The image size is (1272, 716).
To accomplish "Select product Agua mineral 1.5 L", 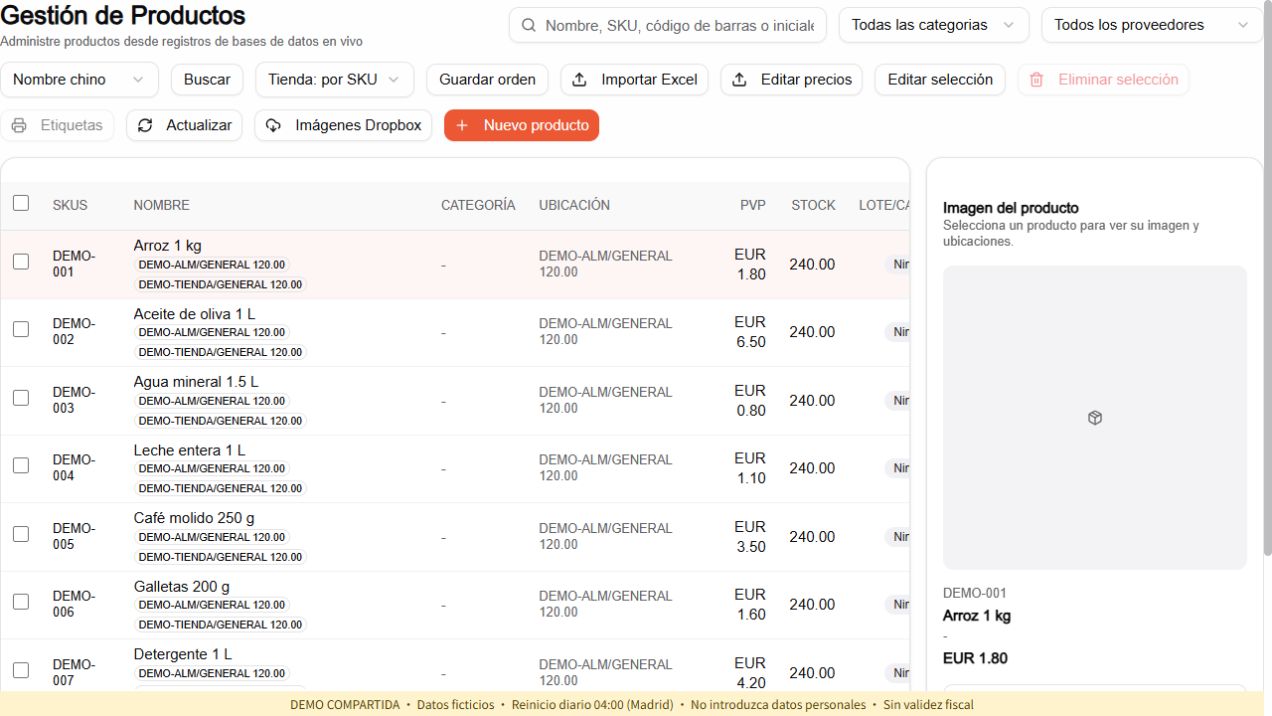I will coord(196,382).
